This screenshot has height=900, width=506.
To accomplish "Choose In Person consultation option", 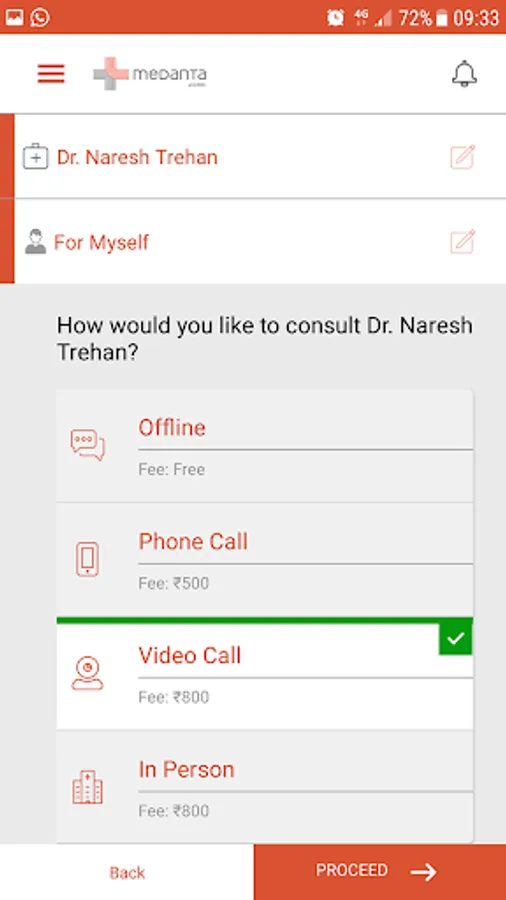I will [264, 787].
